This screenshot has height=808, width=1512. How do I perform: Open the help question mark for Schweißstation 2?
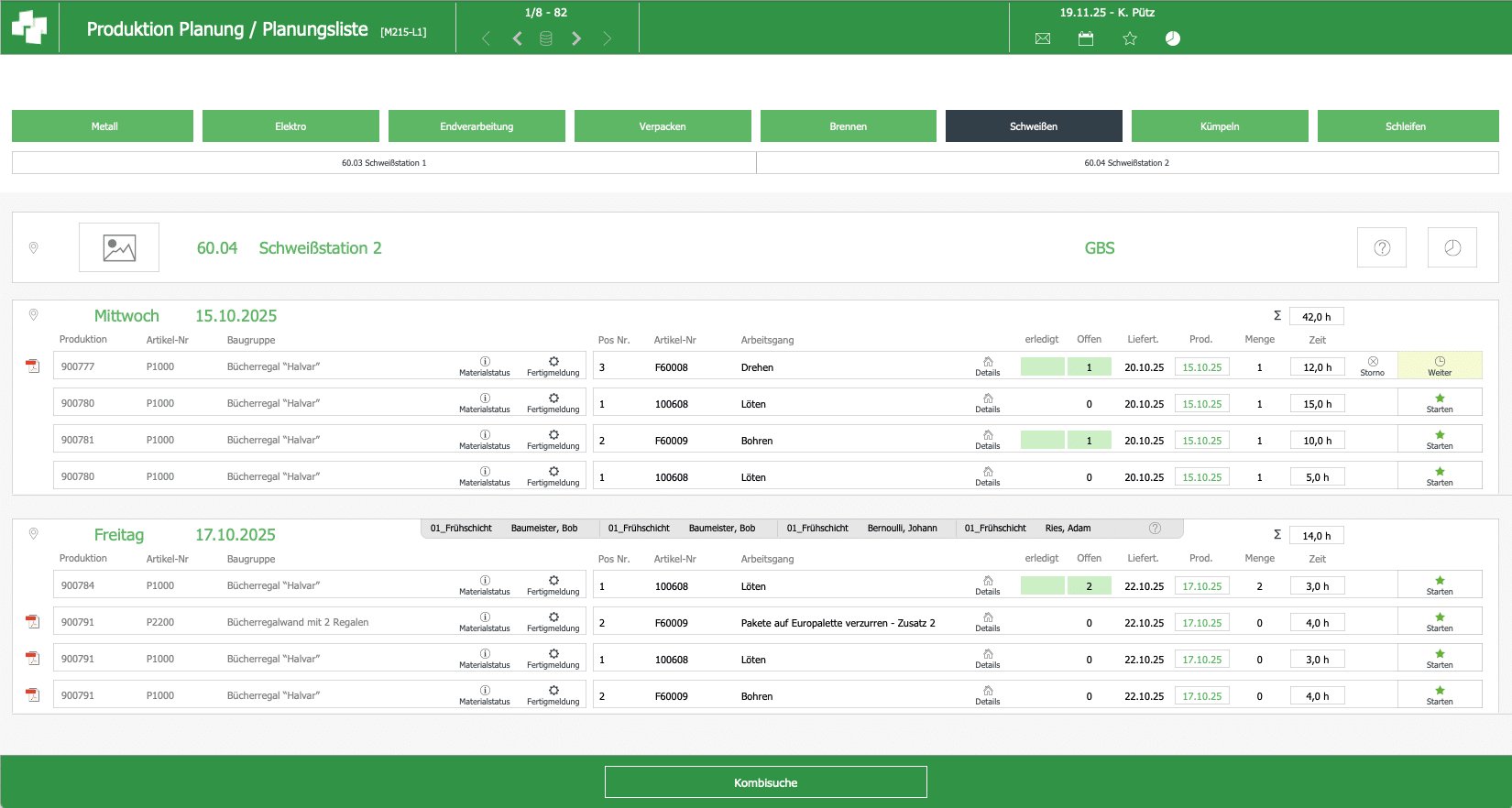click(x=1381, y=247)
